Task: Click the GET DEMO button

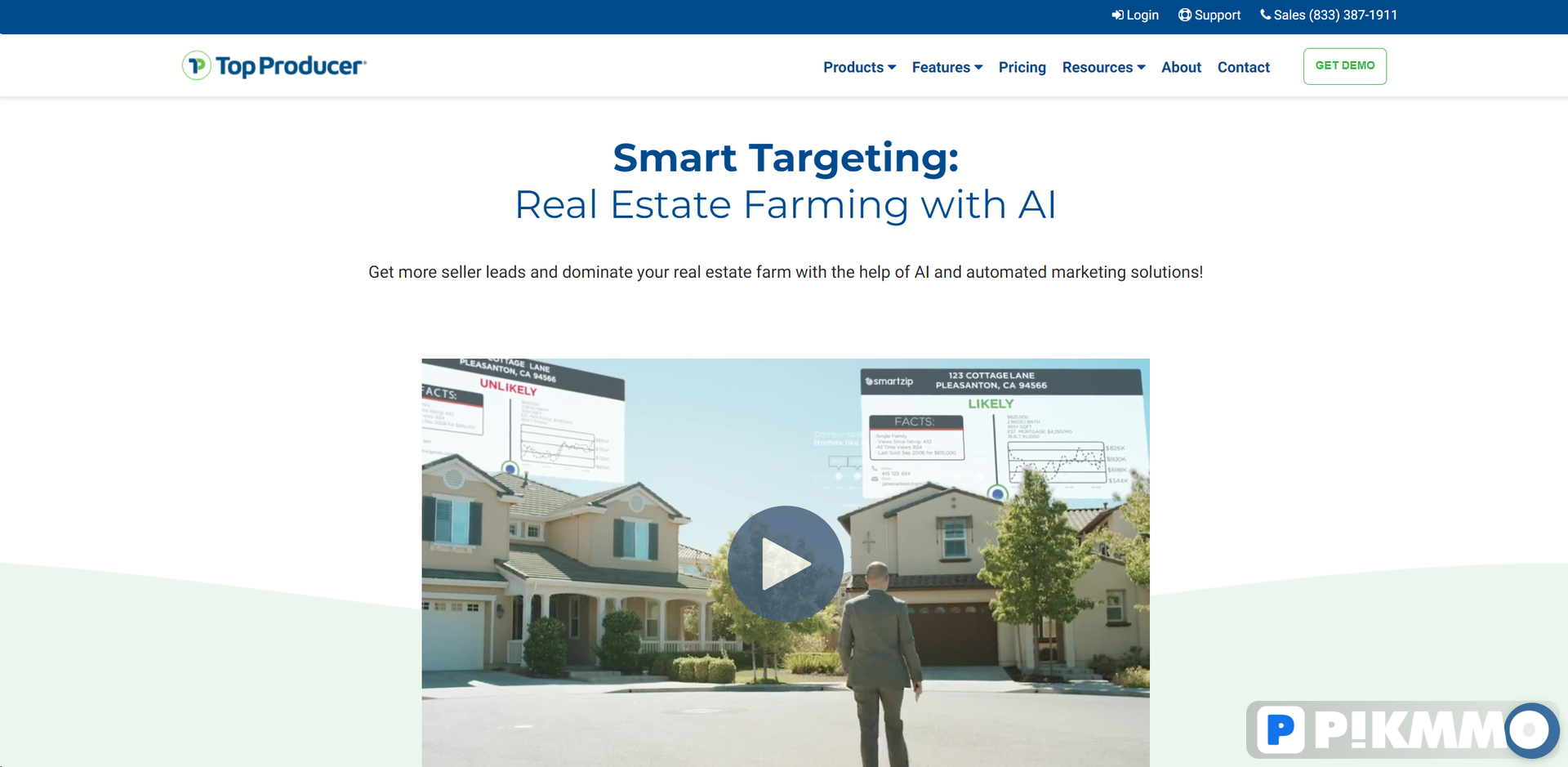Action: coord(1344,66)
